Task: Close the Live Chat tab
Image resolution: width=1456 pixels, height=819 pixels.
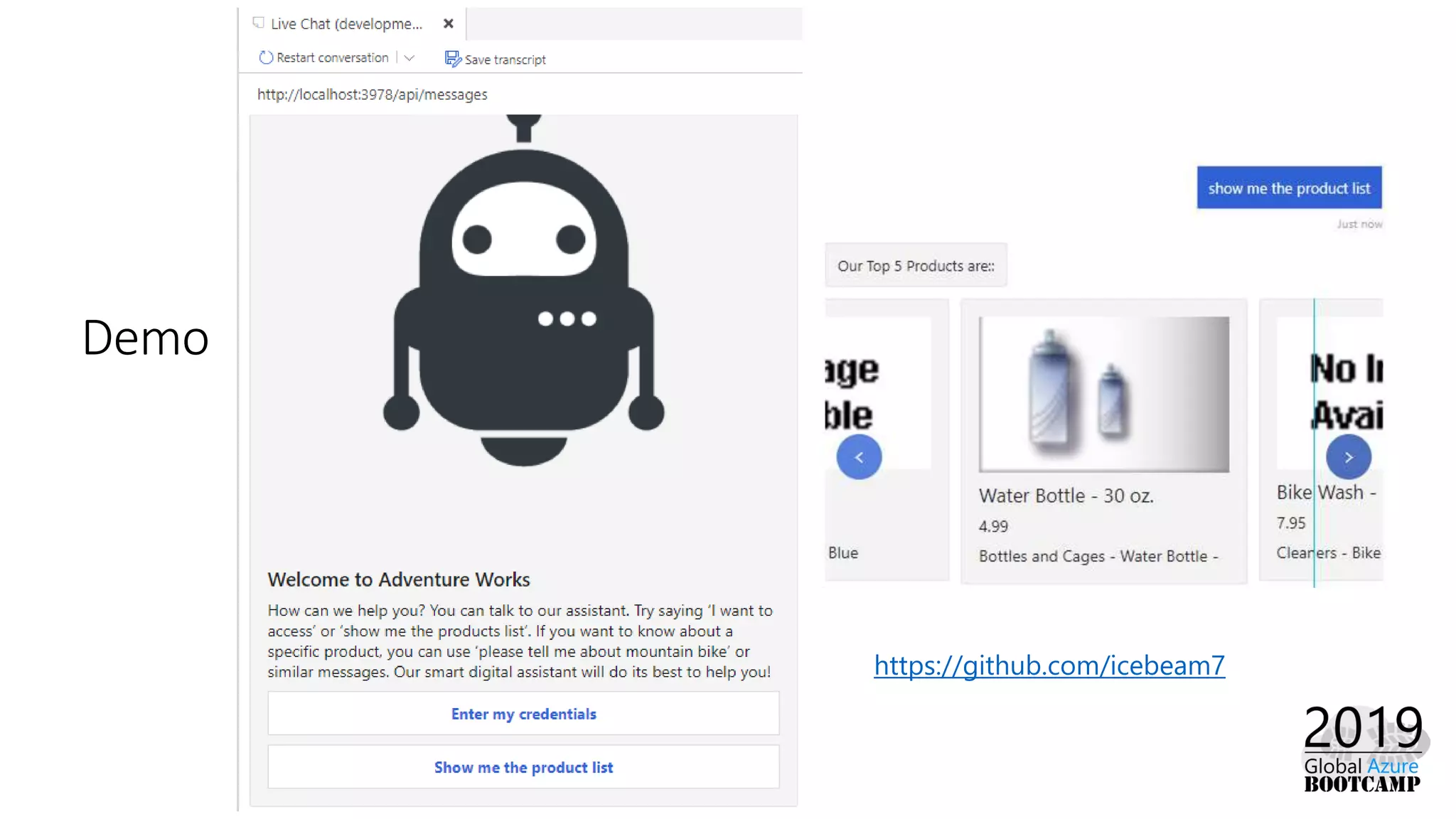Action: [448, 23]
